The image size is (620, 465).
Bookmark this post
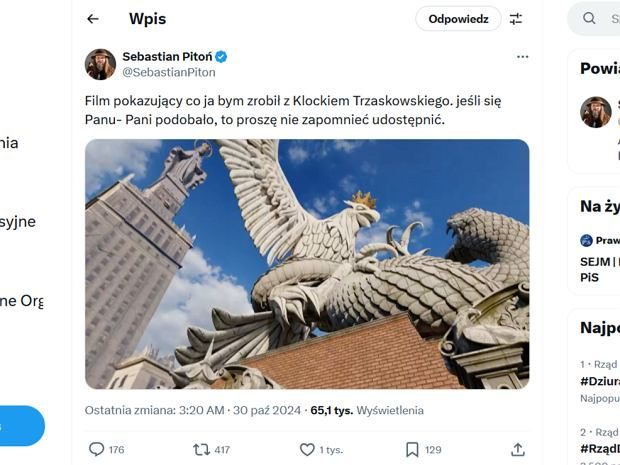pos(412,450)
